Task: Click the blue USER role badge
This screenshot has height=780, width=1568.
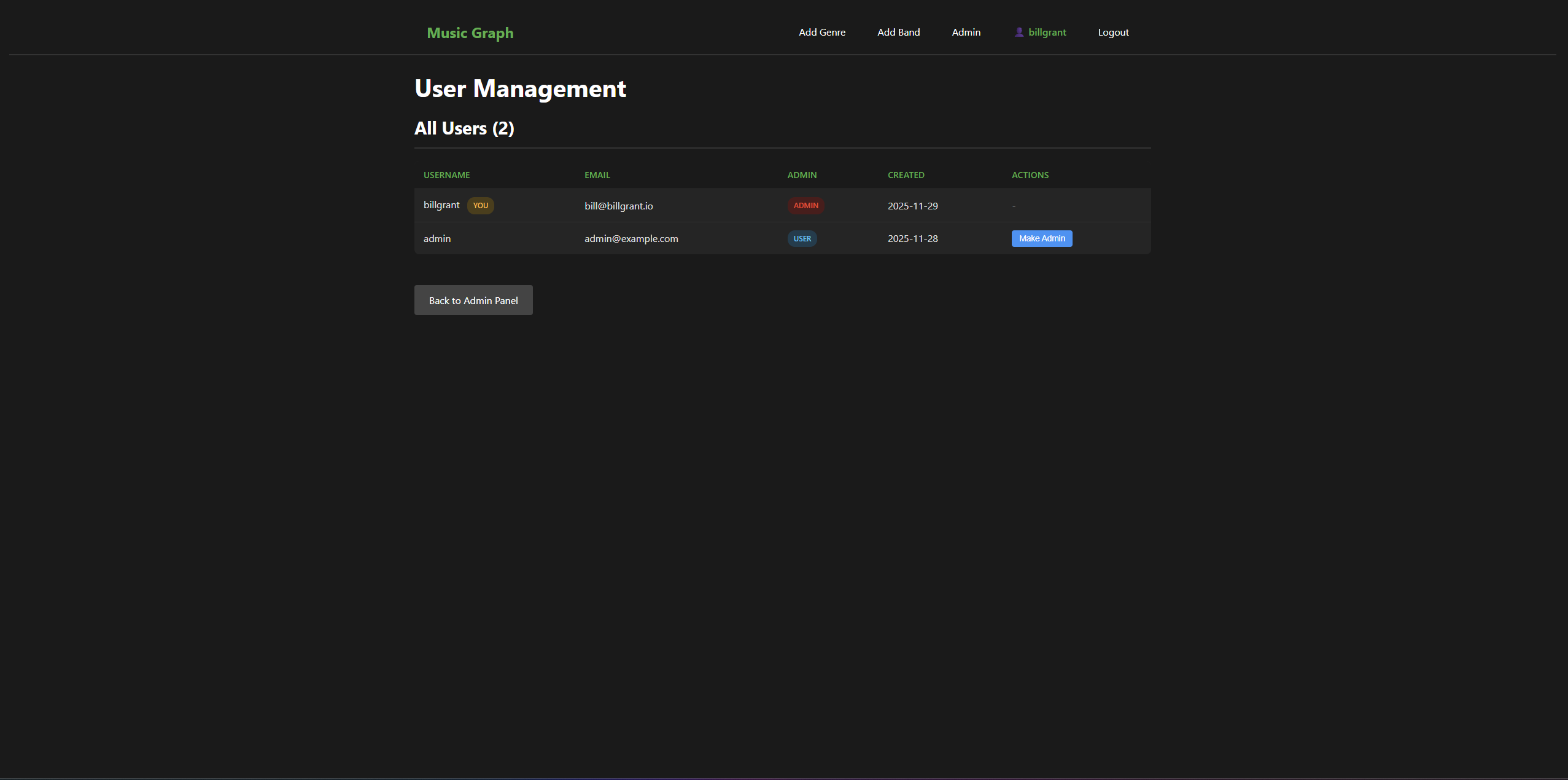Action: [x=802, y=238]
